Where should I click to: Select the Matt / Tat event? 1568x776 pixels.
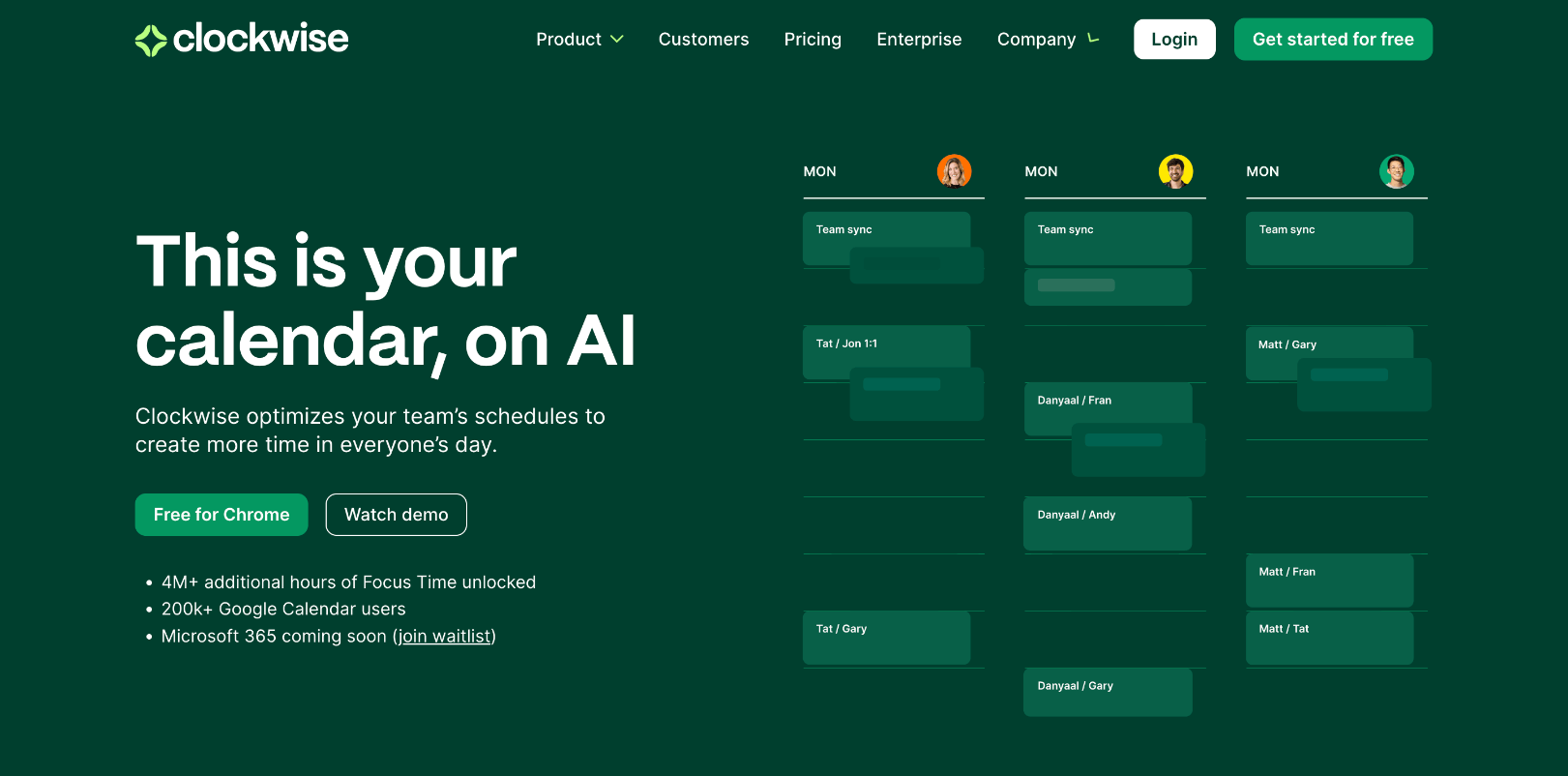(x=1329, y=638)
